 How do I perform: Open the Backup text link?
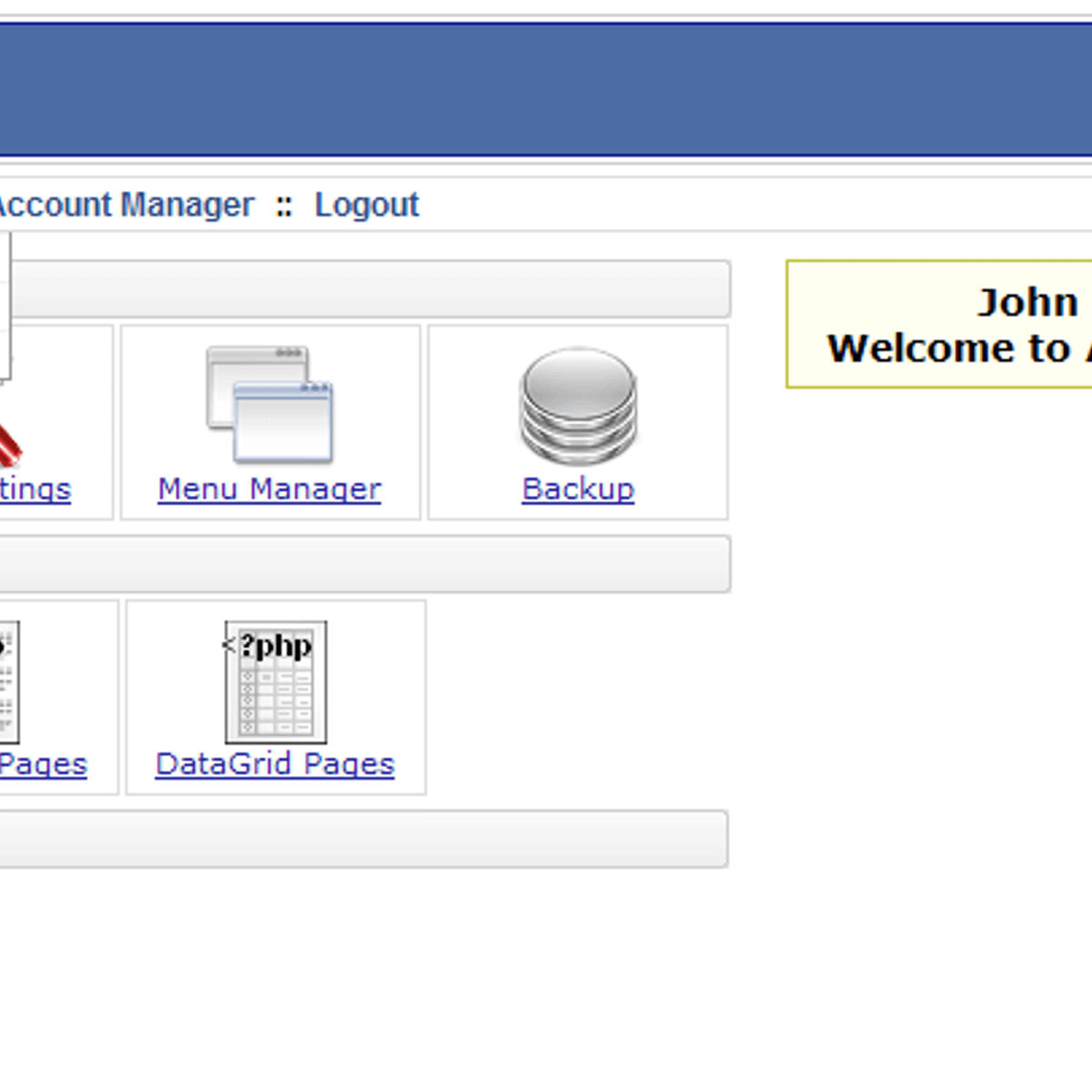click(x=578, y=490)
